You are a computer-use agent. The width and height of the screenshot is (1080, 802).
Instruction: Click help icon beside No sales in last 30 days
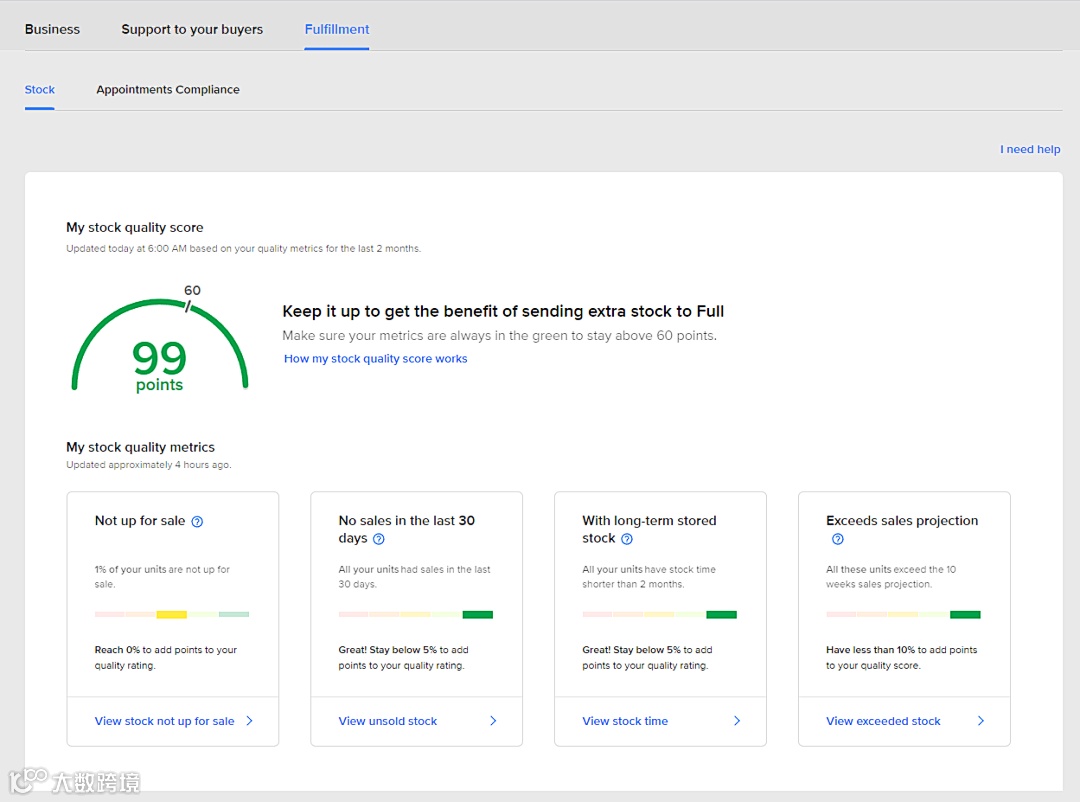[379, 539]
